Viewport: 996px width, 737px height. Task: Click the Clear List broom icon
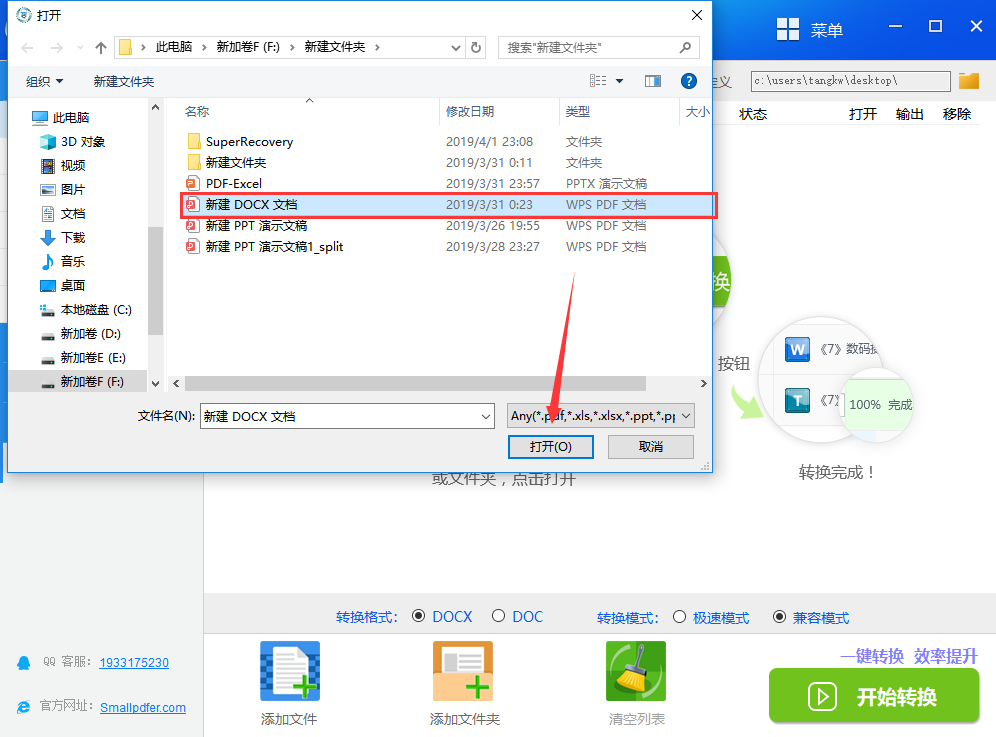636,671
